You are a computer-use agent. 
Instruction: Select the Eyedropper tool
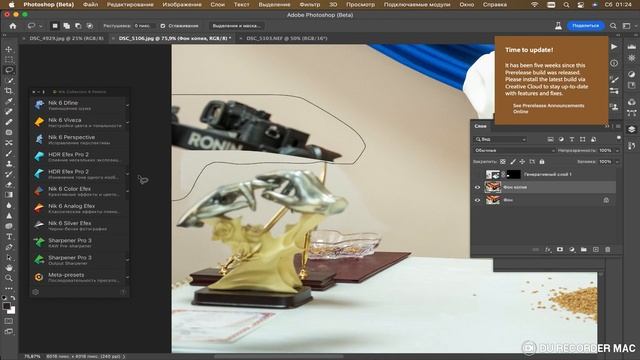[x=9, y=101]
